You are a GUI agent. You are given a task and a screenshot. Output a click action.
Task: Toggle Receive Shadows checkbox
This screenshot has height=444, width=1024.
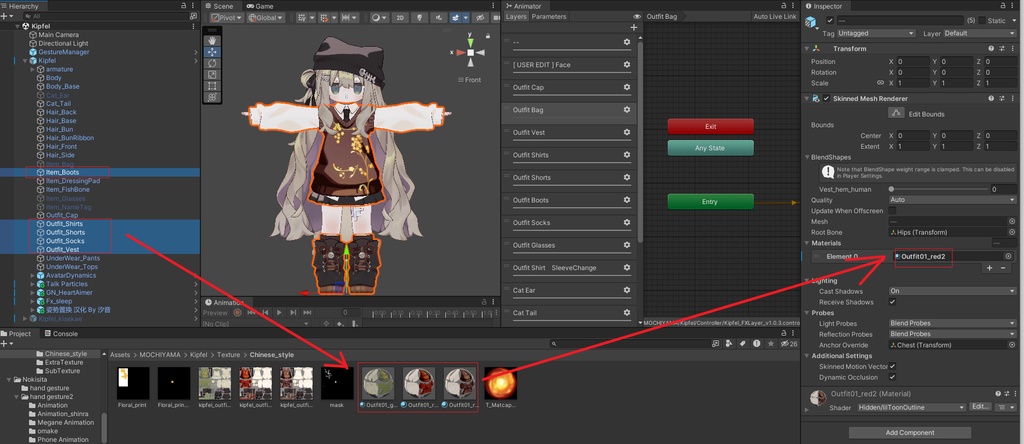(892, 302)
